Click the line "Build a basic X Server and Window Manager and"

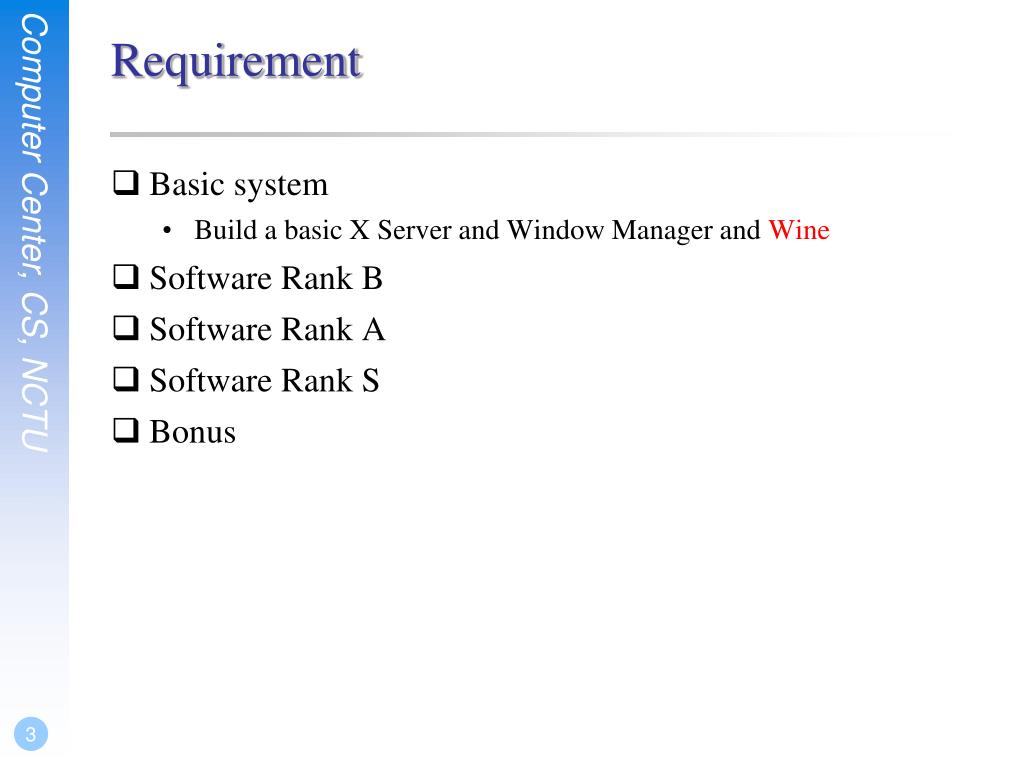477,231
